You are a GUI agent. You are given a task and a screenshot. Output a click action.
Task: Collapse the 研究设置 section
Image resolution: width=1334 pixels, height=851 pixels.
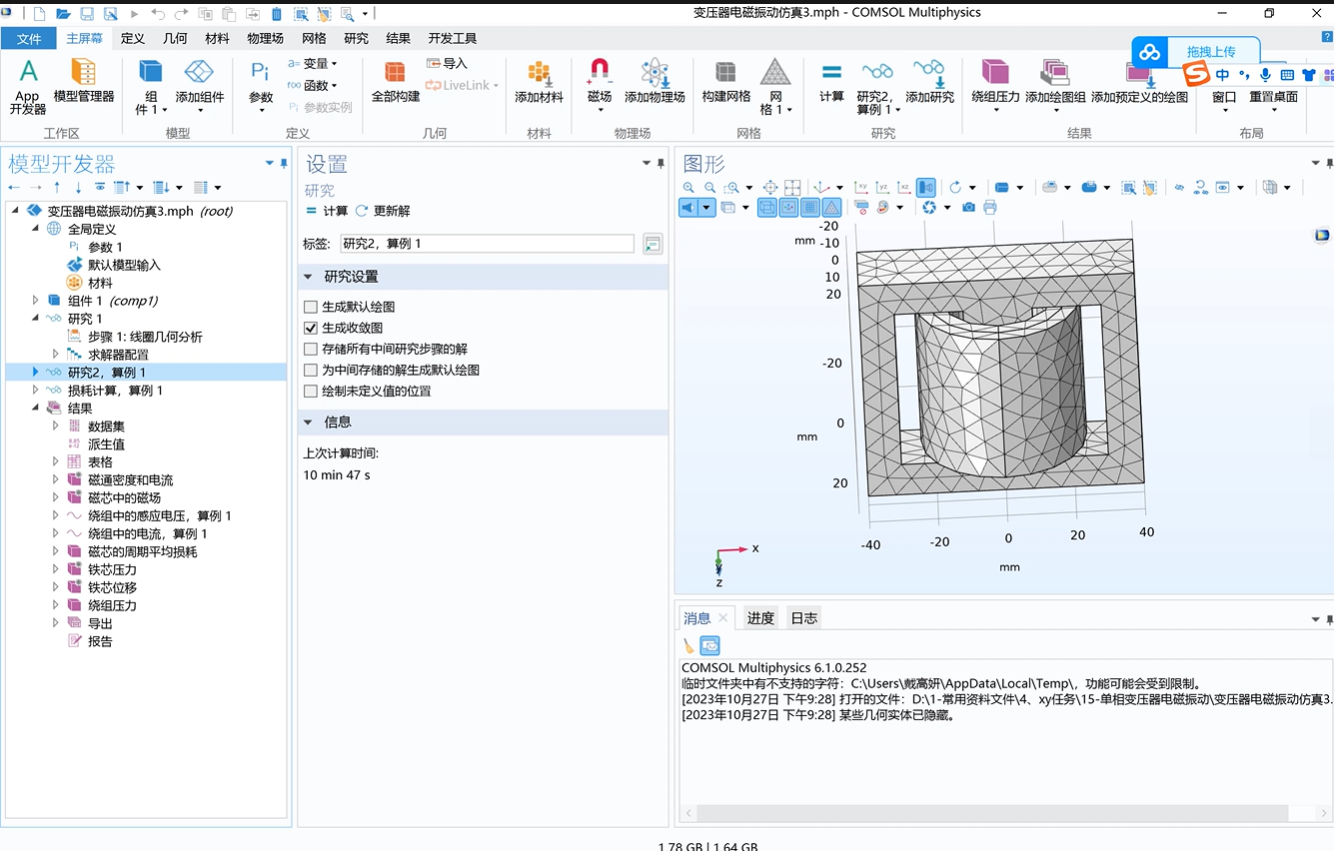tap(308, 277)
